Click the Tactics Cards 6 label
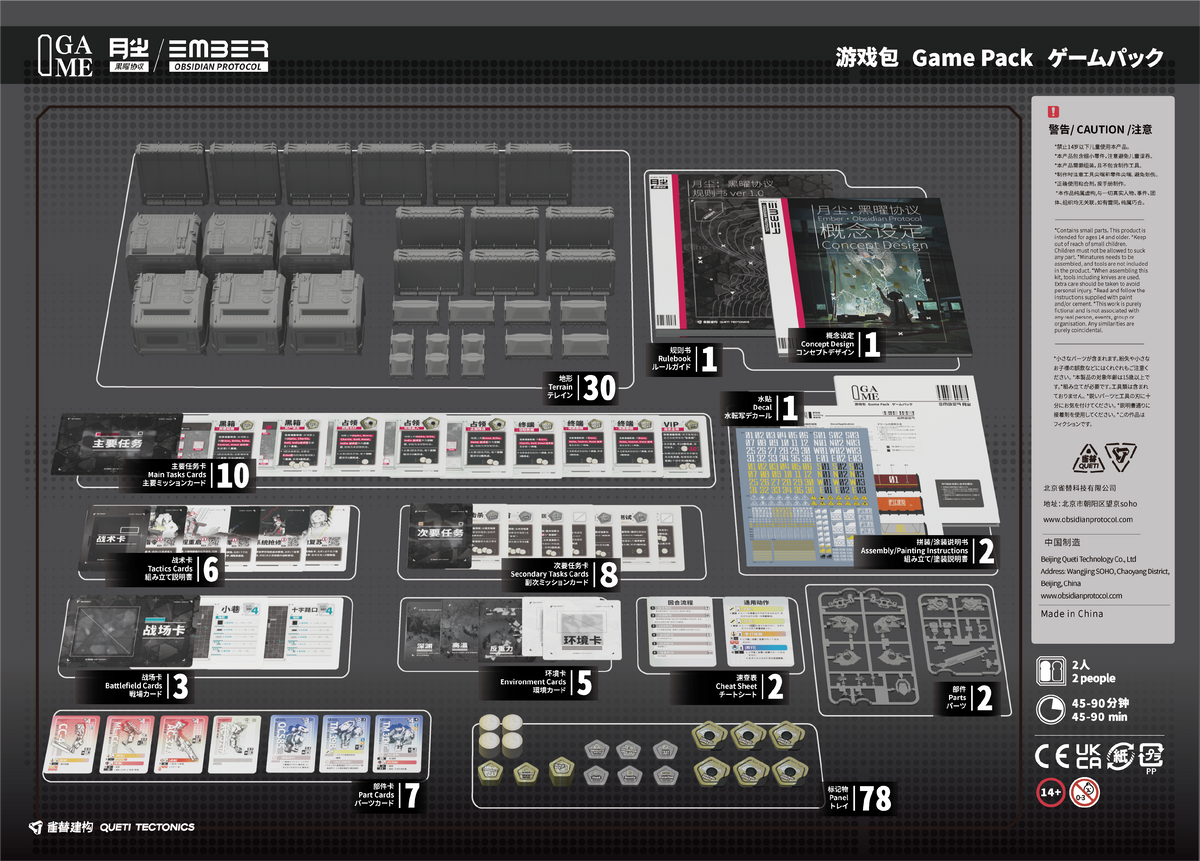The width and height of the screenshot is (1200, 861). click(x=183, y=570)
